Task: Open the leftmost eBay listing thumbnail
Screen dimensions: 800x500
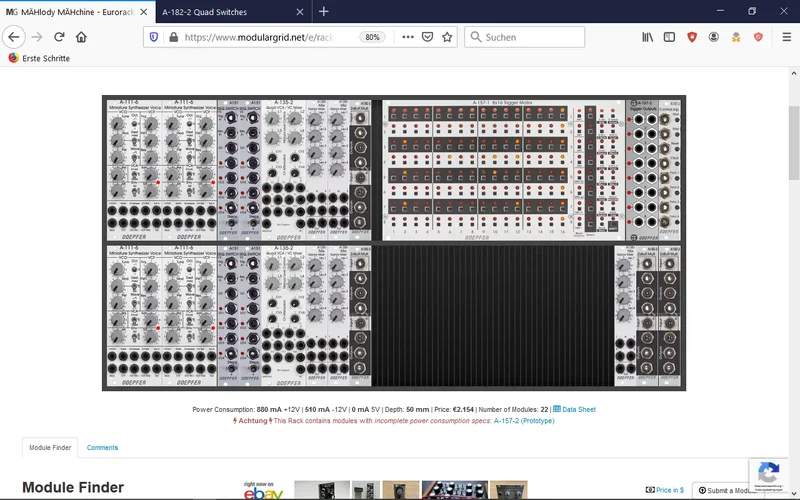Action: (x=322, y=490)
